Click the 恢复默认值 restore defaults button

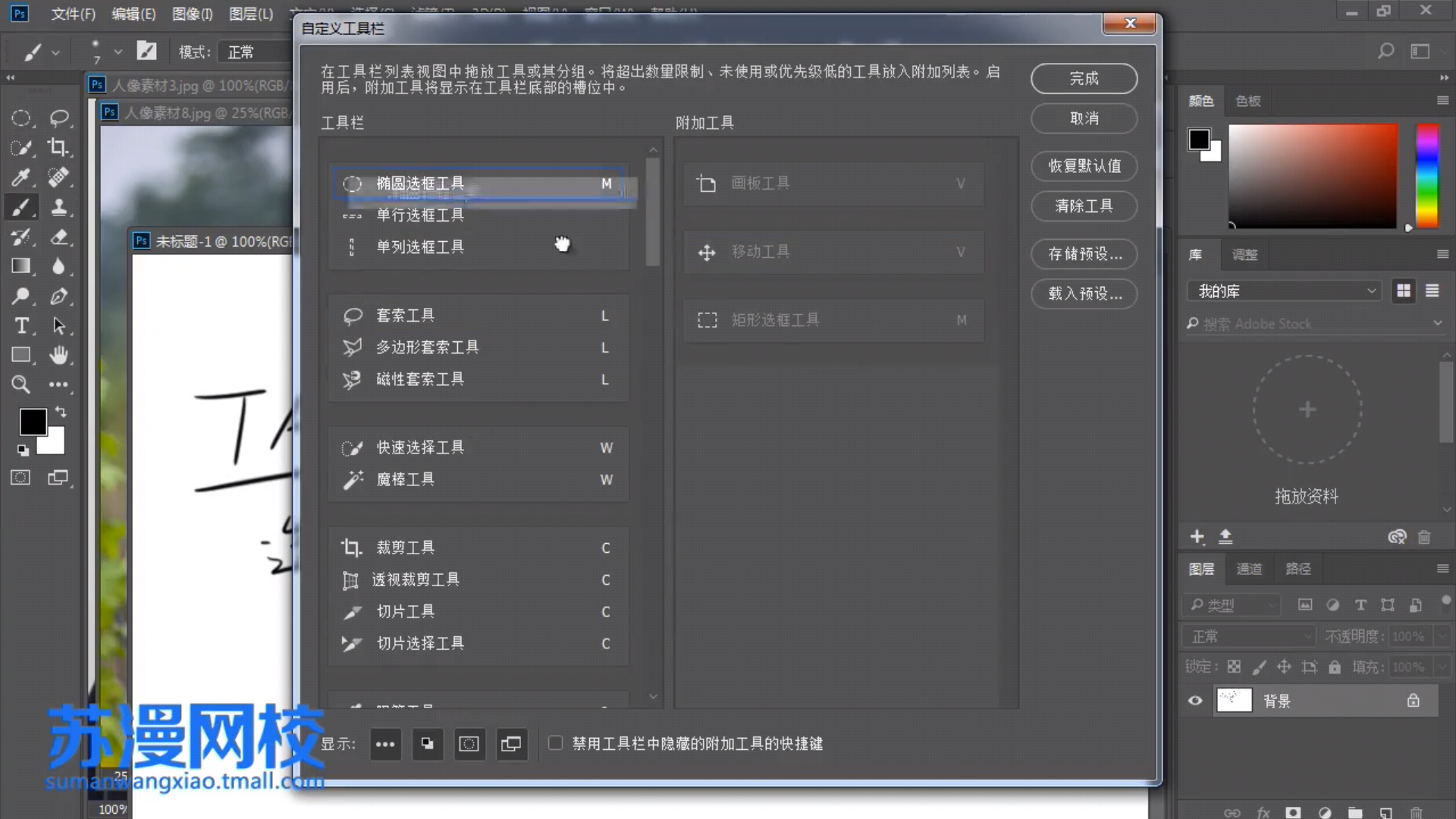tap(1083, 166)
